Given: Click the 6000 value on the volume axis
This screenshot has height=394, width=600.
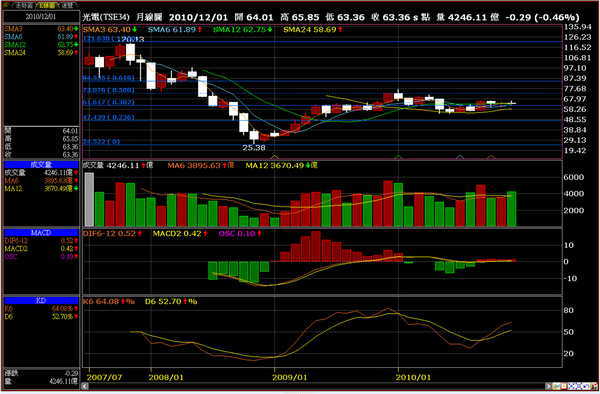Looking at the screenshot, I should 574,177.
